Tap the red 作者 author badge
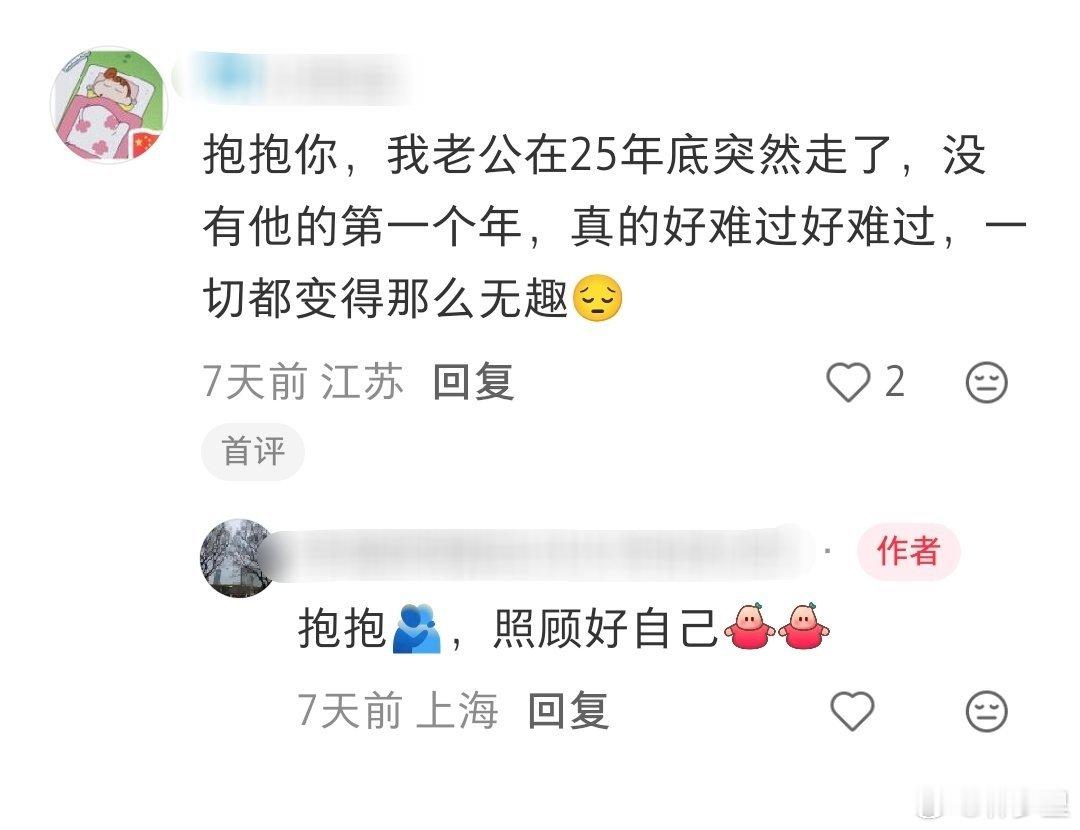This screenshot has height=830, width=1080. coord(908,551)
